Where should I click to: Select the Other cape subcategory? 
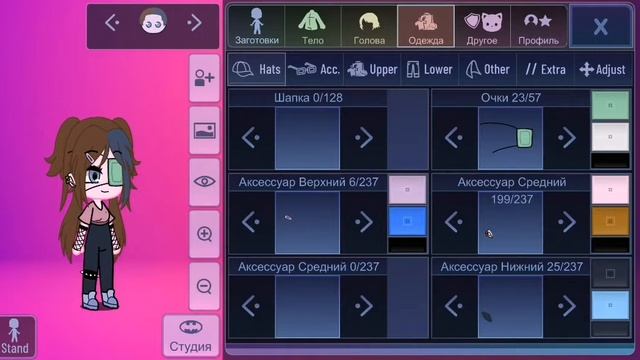(488, 69)
